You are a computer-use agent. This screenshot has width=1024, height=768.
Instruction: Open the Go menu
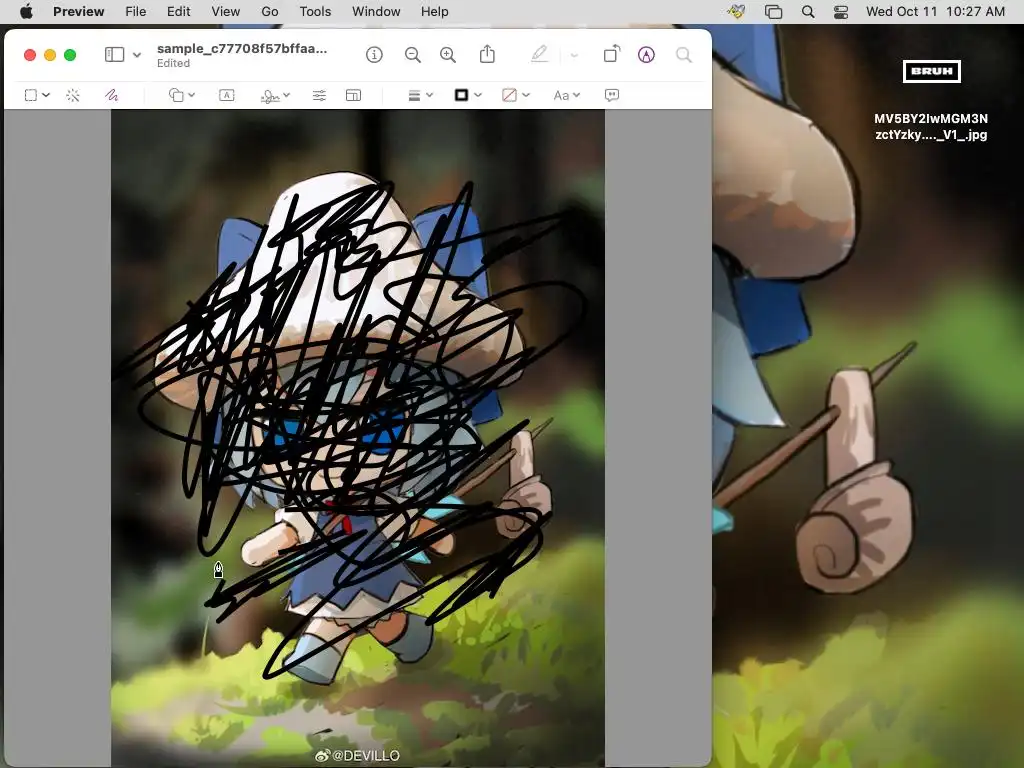270,12
